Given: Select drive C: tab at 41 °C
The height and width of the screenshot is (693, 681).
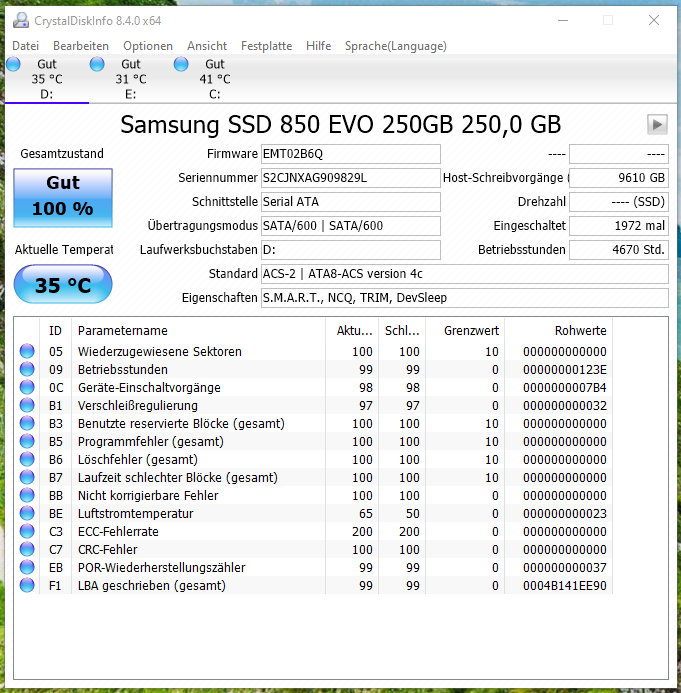Looking at the screenshot, I should (215, 79).
